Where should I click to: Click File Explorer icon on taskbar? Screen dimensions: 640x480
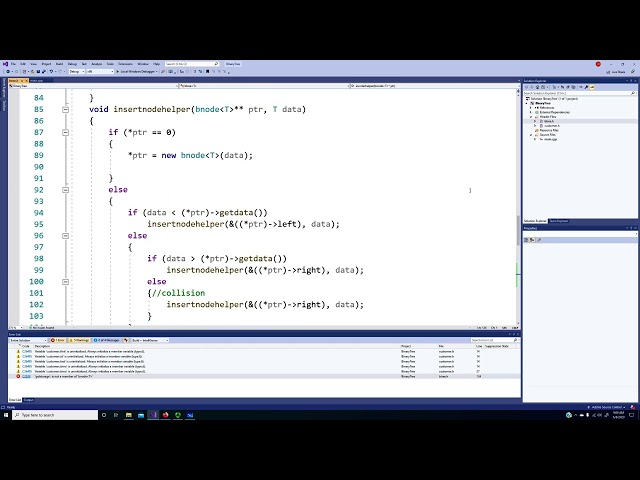[129, 415]
